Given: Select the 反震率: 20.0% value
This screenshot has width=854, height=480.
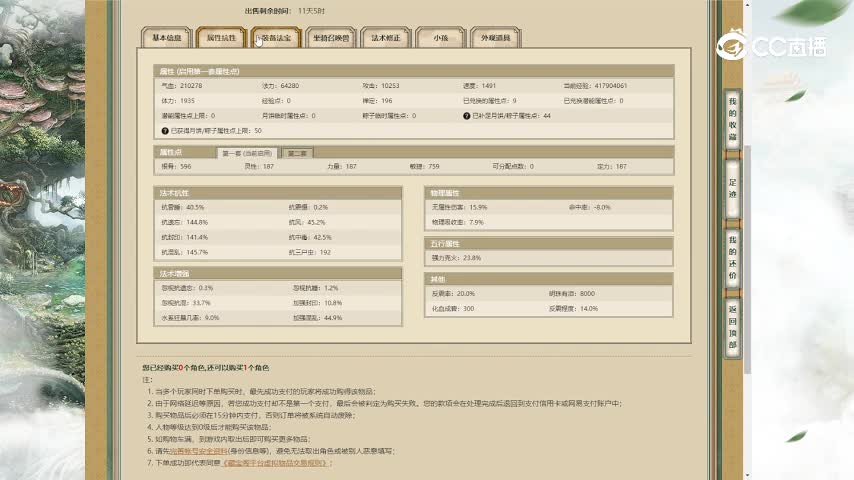Looking at the screenshot, I should tap(454, 294).
